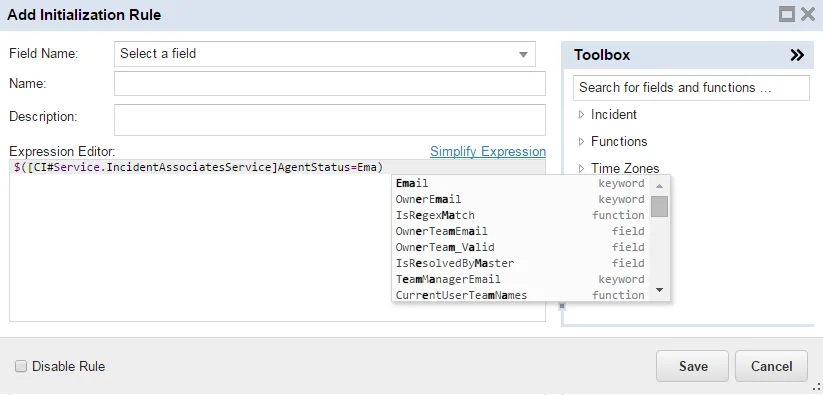Select the IsResolvedByMaster field suggestion
This screenshot has width=823, height=395.
[x=520, y=263]
